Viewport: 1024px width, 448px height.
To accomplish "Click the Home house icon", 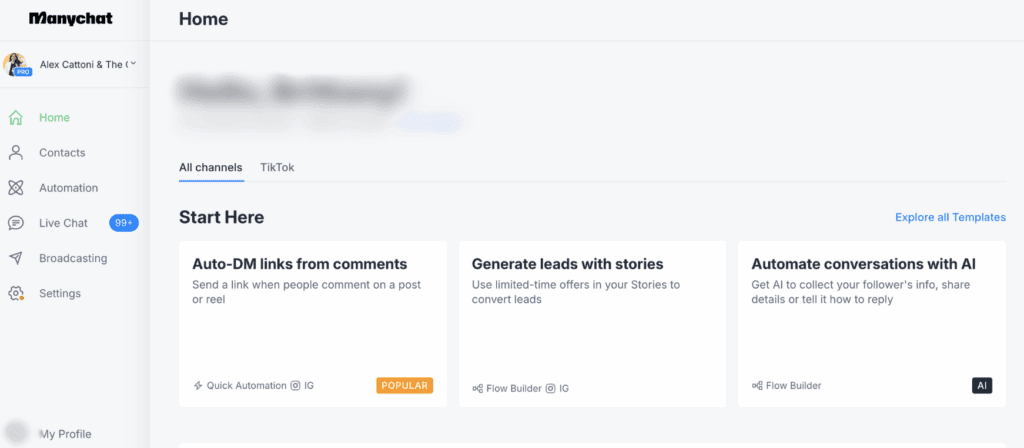I will [x=16, y=118].
